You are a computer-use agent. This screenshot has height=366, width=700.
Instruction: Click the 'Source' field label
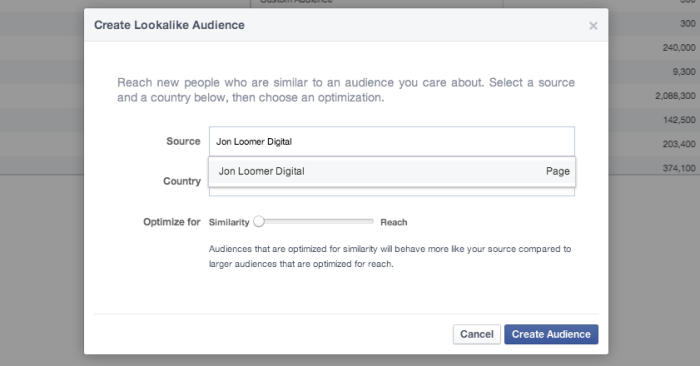click(183, 141)
